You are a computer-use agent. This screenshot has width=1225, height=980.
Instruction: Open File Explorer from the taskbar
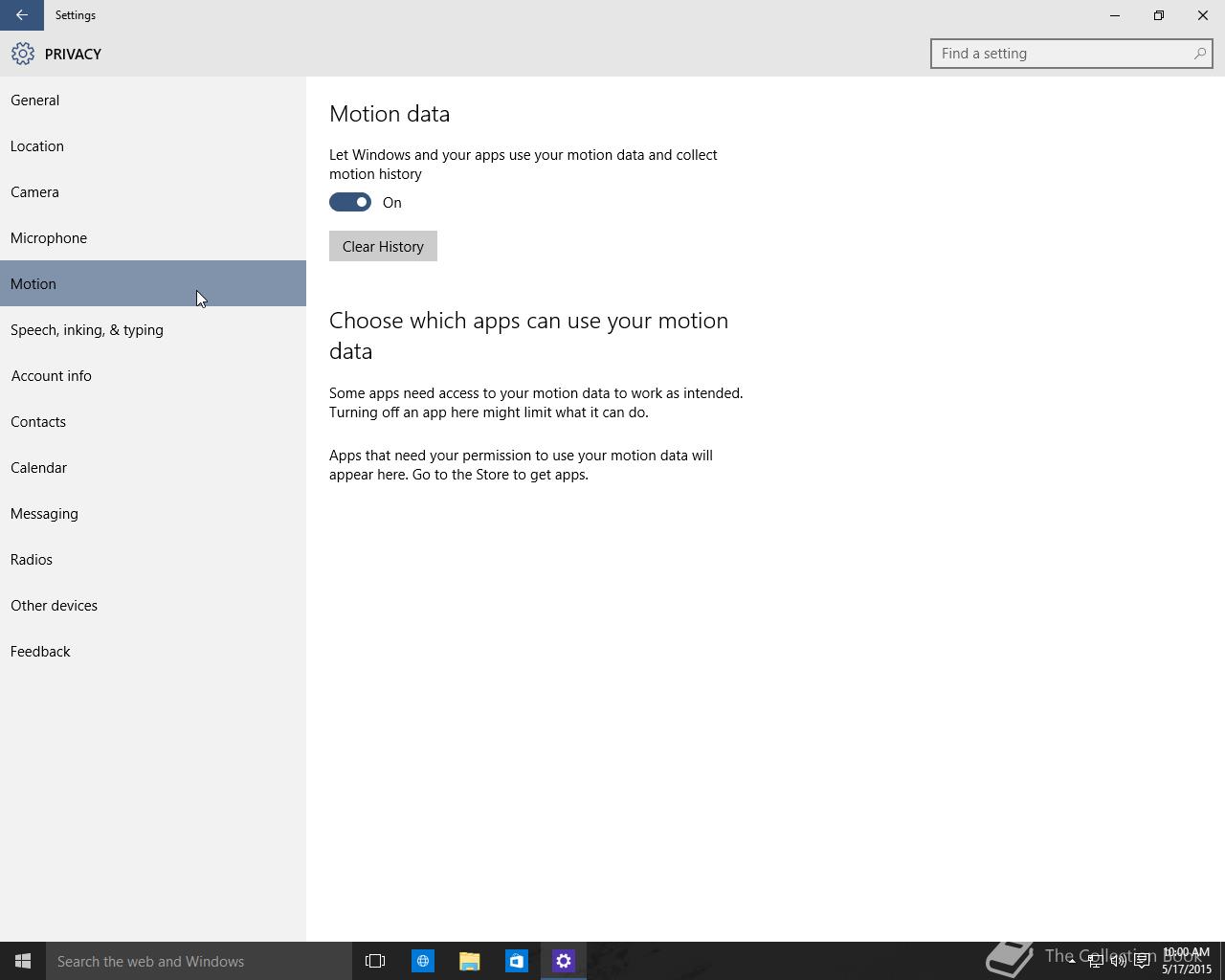click(x=469, y=961)
